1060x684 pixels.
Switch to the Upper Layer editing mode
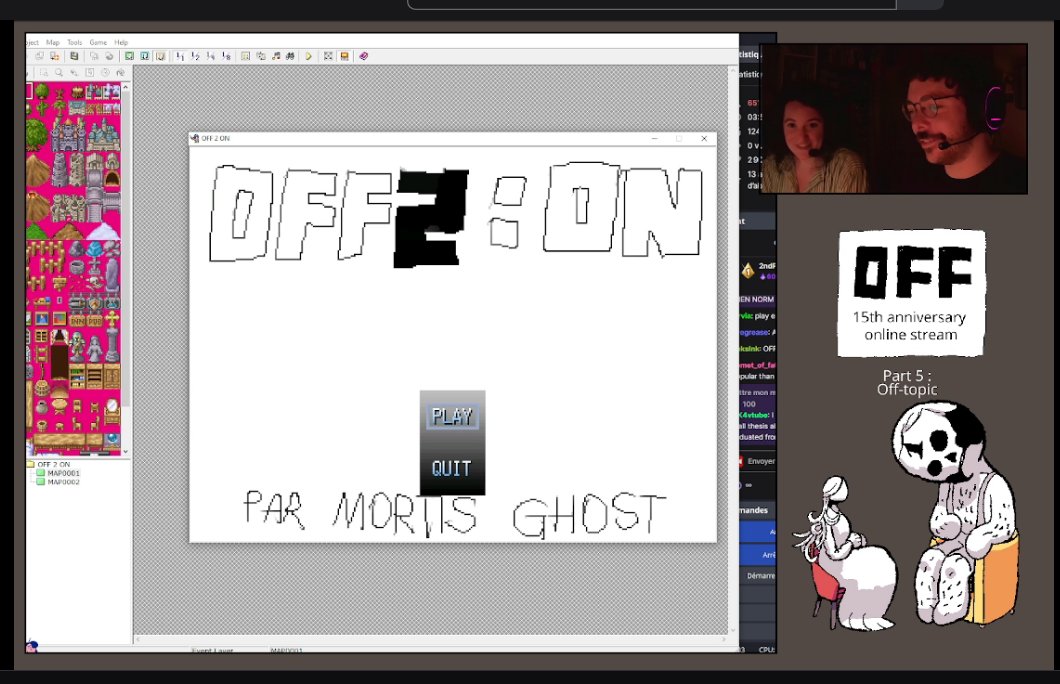(x=145, y=56)
